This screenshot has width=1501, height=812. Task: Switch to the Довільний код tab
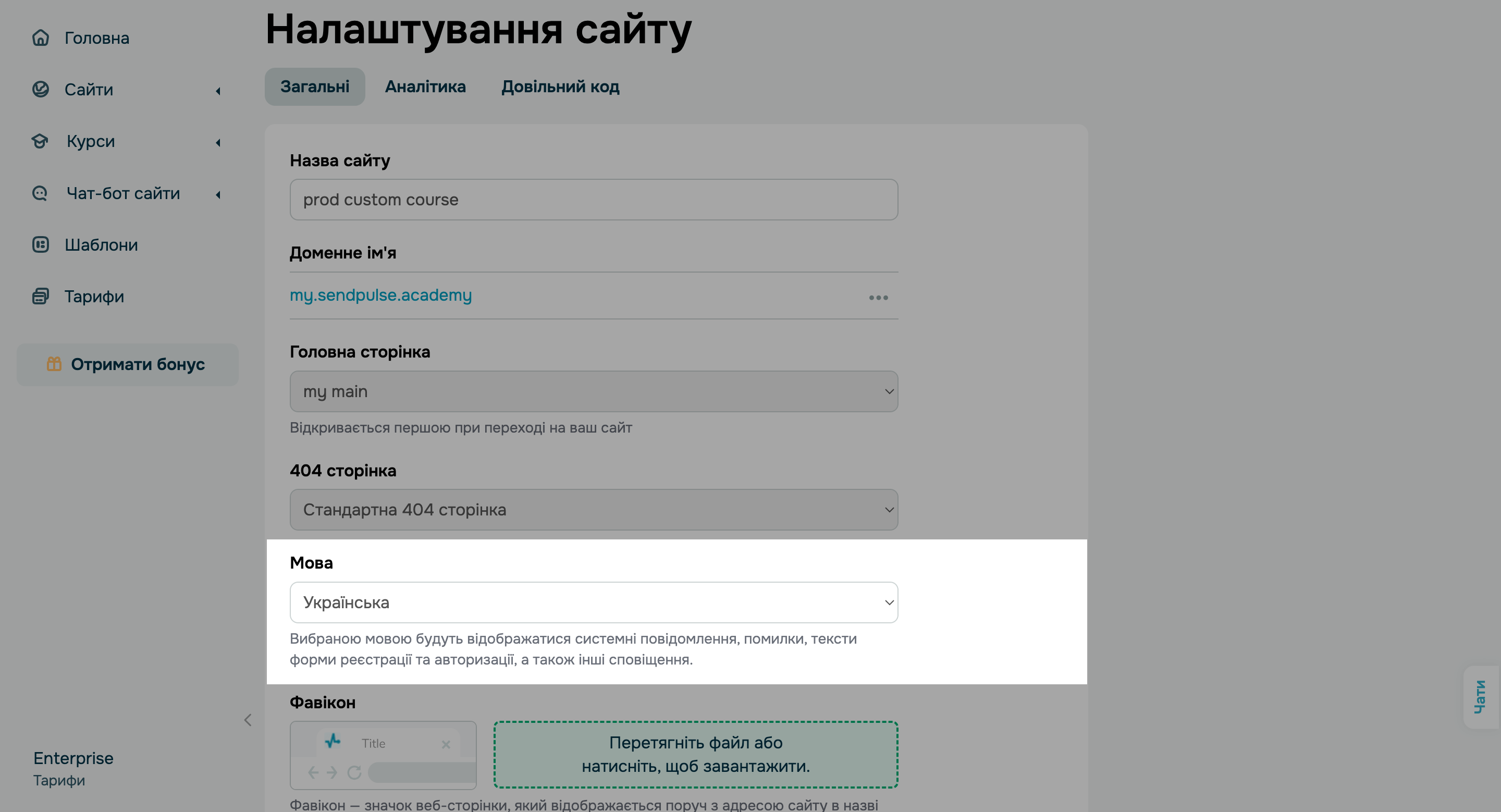point(560,86)
